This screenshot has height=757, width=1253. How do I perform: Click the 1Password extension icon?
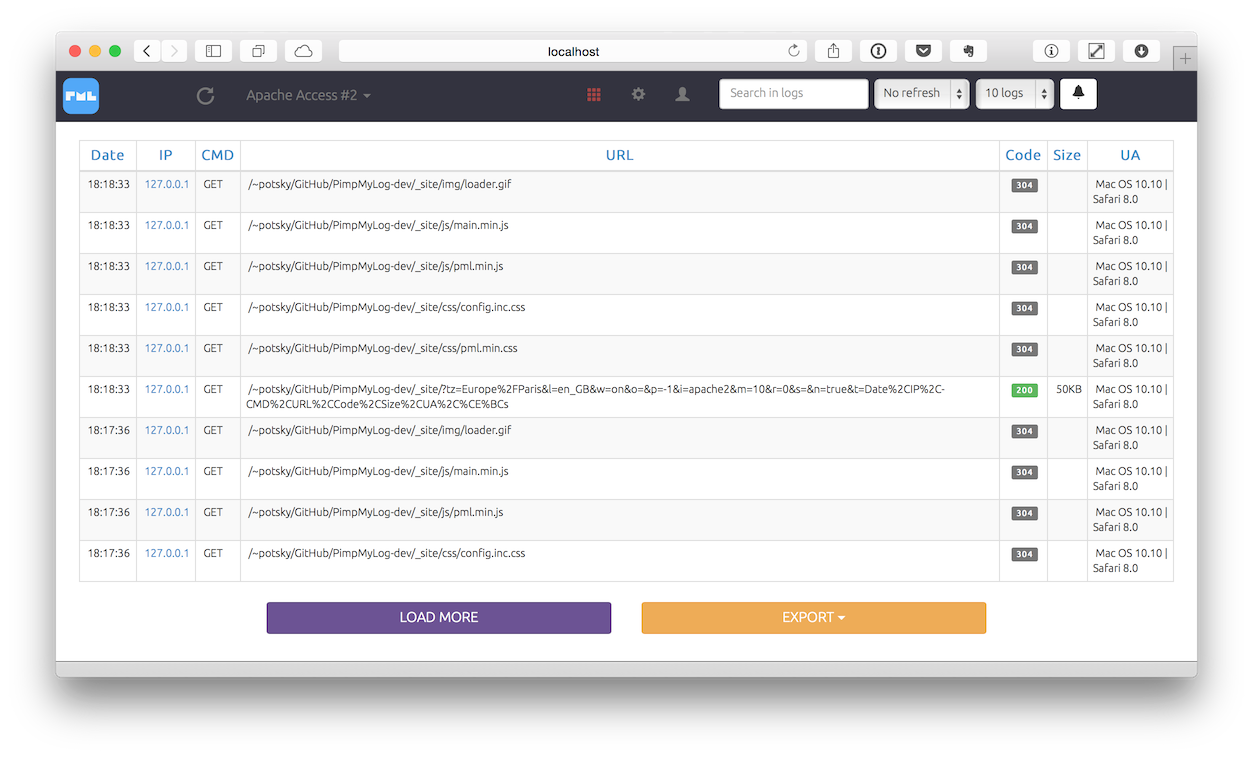[x=878, y=51]
